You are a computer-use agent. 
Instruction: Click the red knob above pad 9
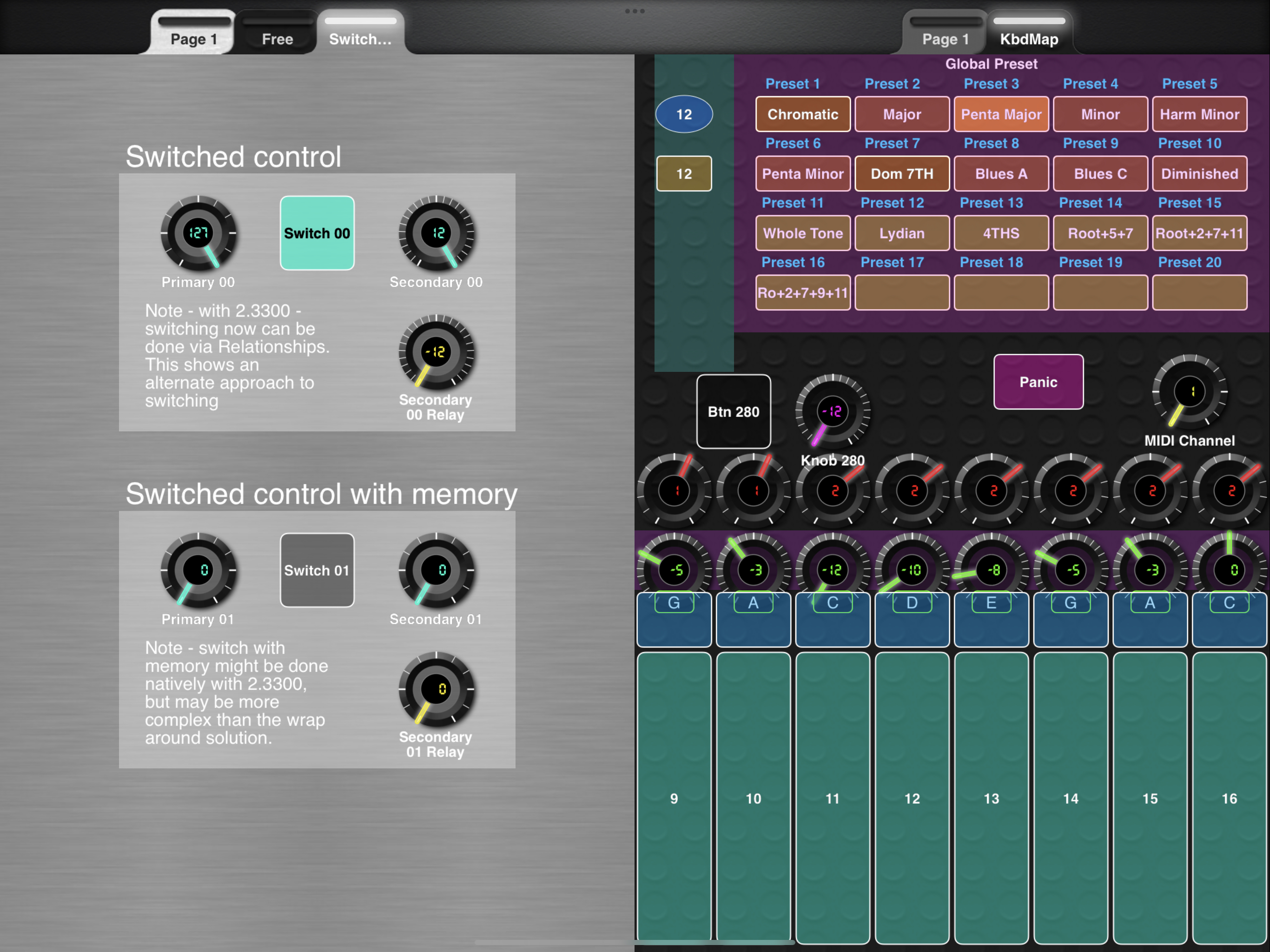[674, 491]
